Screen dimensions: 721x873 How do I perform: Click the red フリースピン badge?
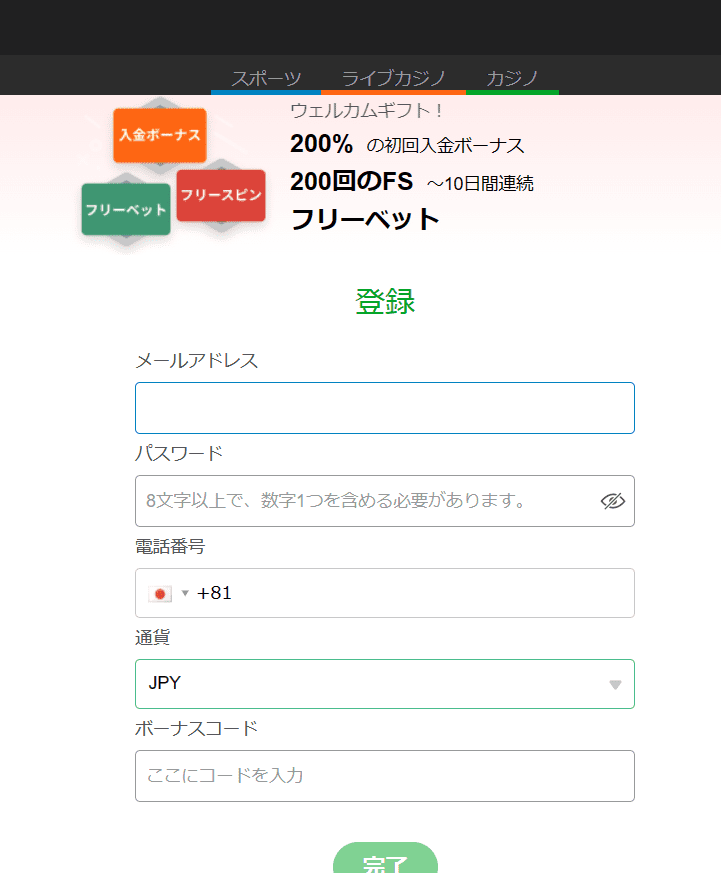click(x=221, y=195)
